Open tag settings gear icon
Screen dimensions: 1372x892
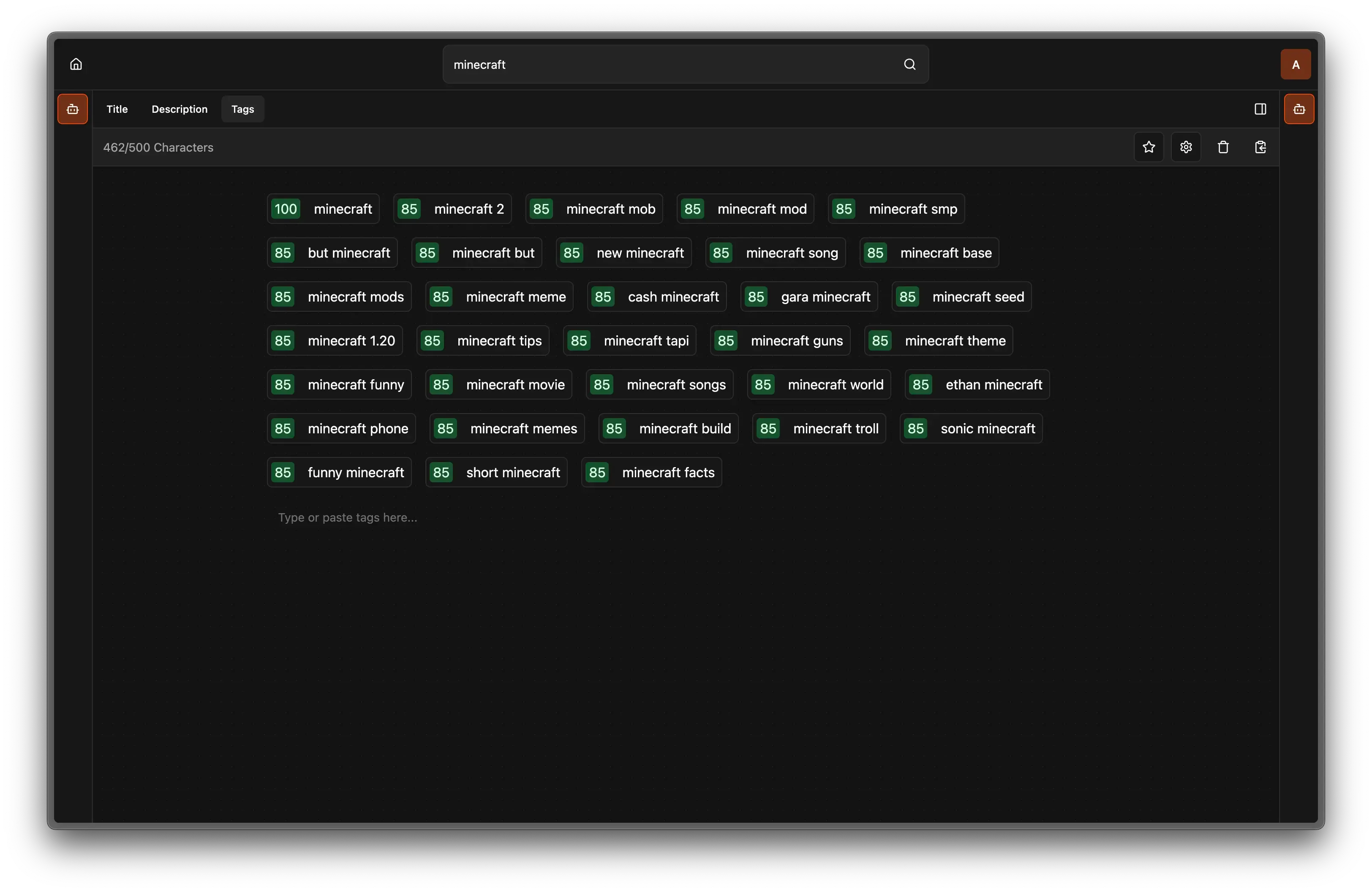(1186, 147)
